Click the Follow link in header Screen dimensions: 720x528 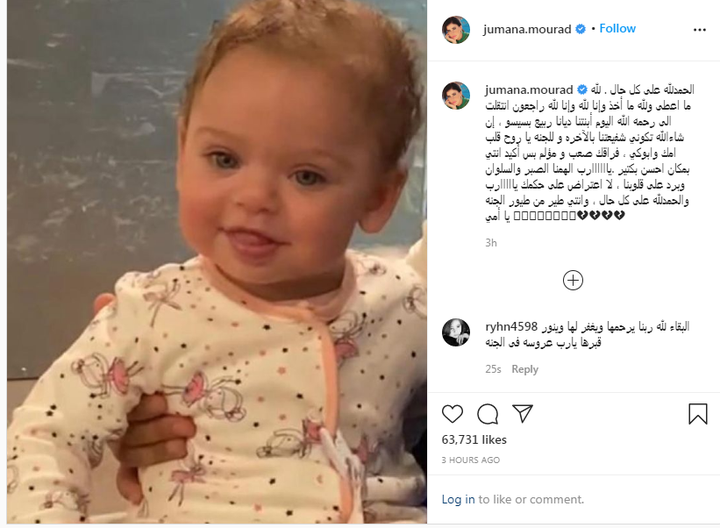pyautogui.click(x=617, y=28)
